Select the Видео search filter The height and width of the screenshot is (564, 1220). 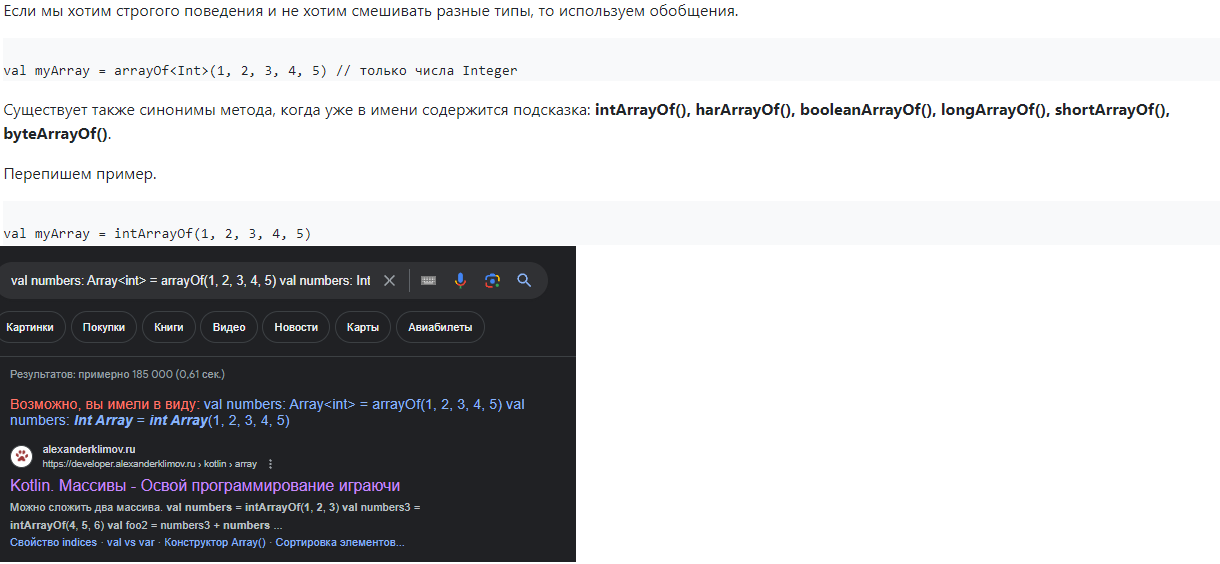pyautogui.click(x=229, y=327)
